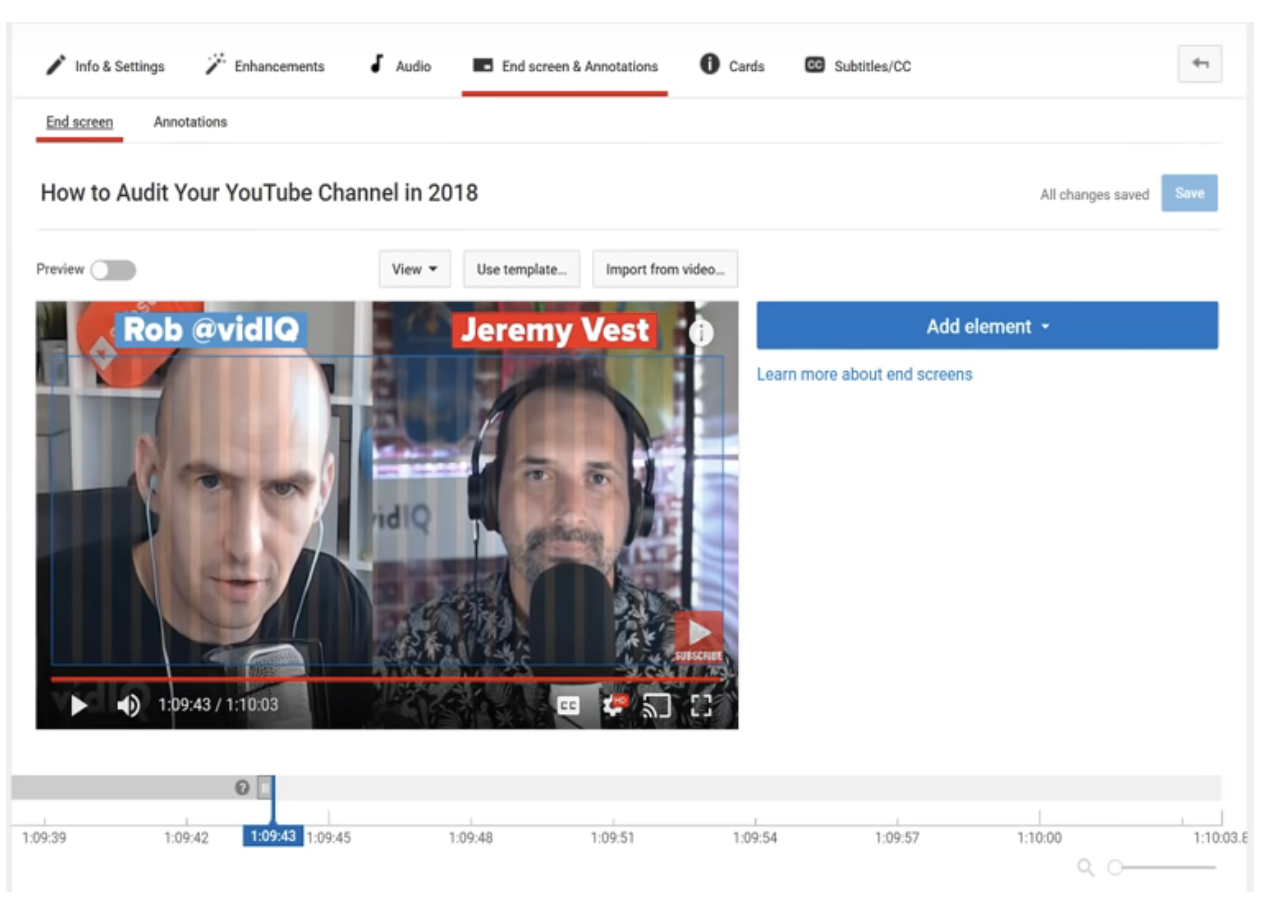Open the Audio tab
Image resolution: width=1274 pixels, height=908 pixels.
coord(400,66)
